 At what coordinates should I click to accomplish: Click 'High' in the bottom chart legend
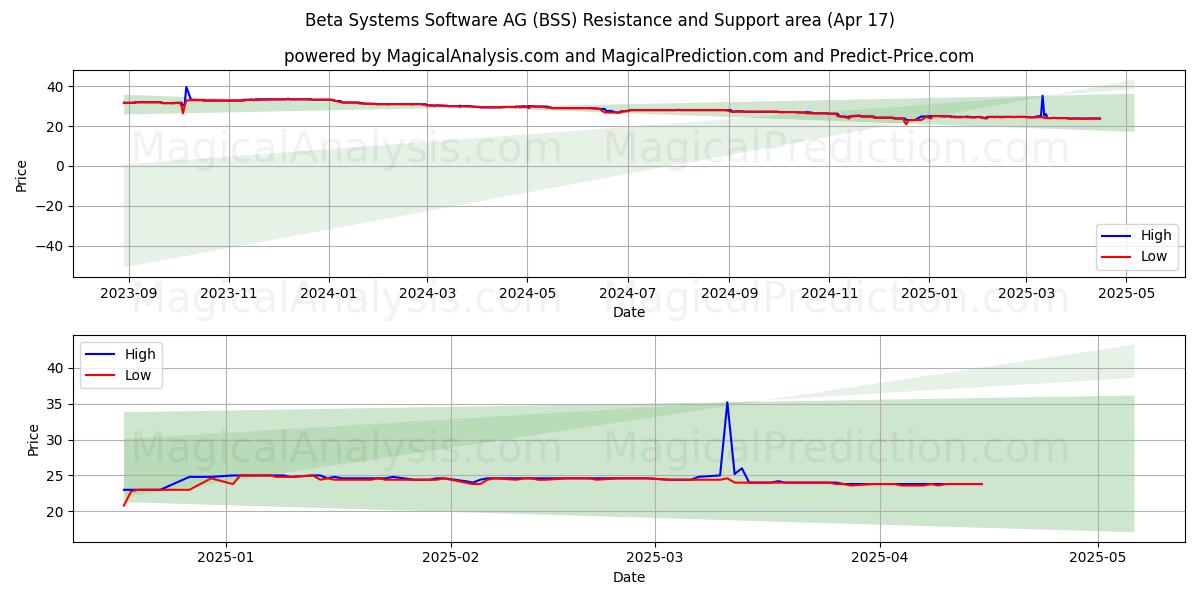click(x=139, y=355)
